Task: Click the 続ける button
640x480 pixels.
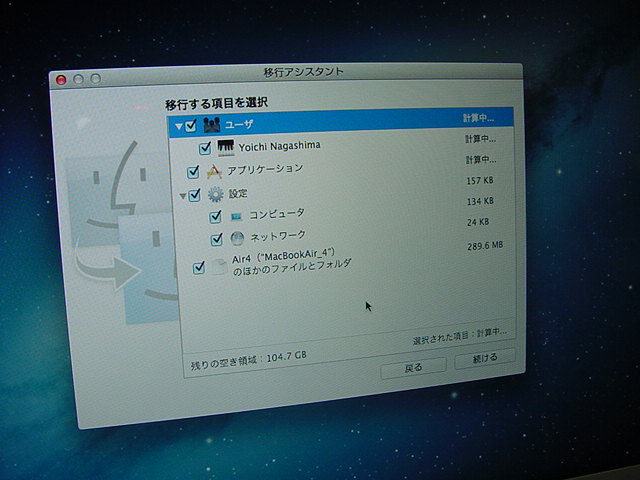Action: pyautogui.click(x=485, y=359)
